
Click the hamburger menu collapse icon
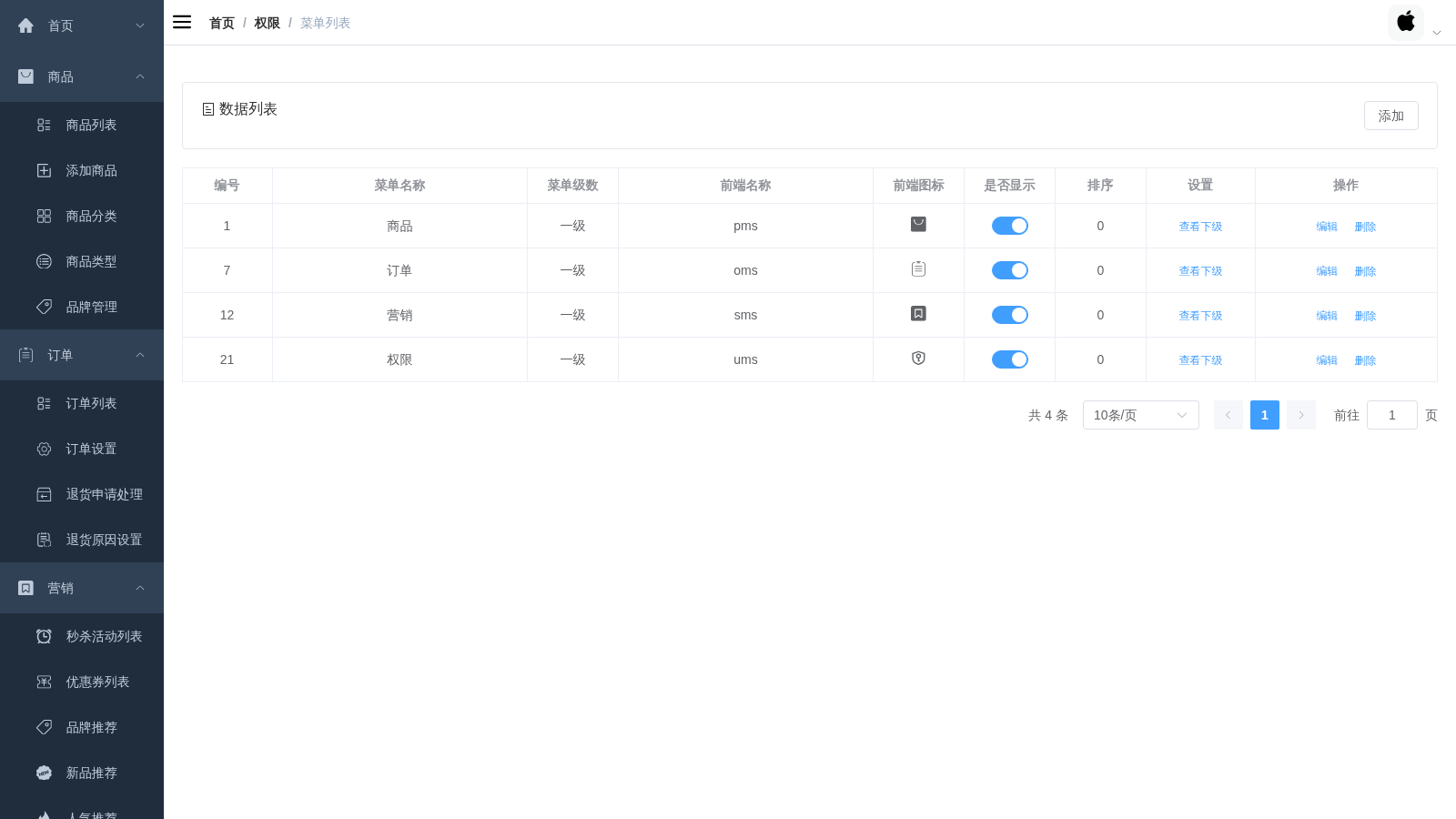182,22
